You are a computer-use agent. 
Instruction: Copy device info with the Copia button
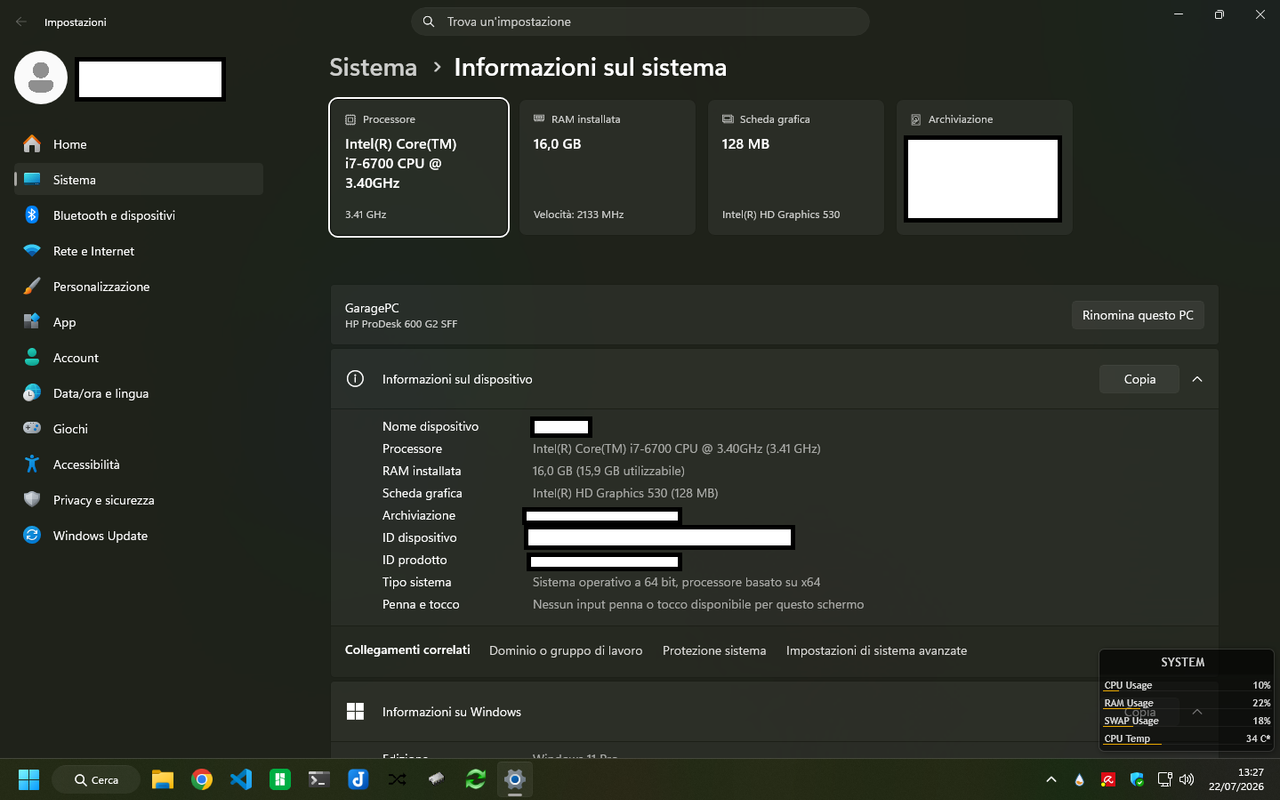point(1139,379)
